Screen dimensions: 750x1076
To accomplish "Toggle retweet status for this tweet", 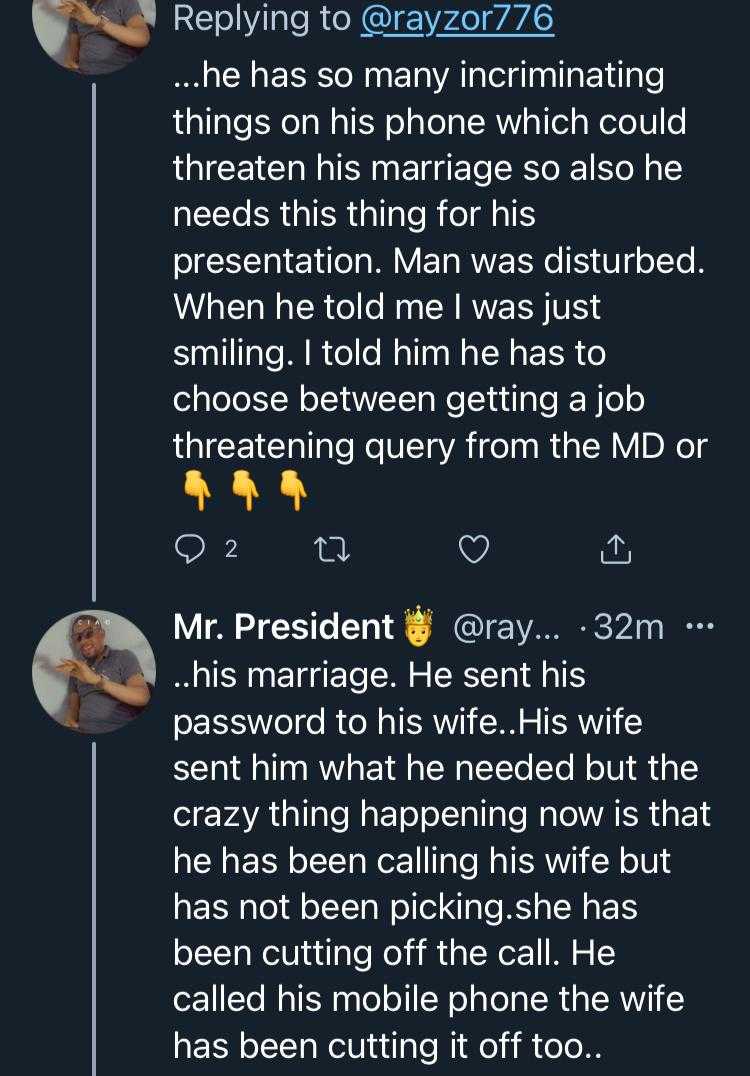I will tap(333, 548).
